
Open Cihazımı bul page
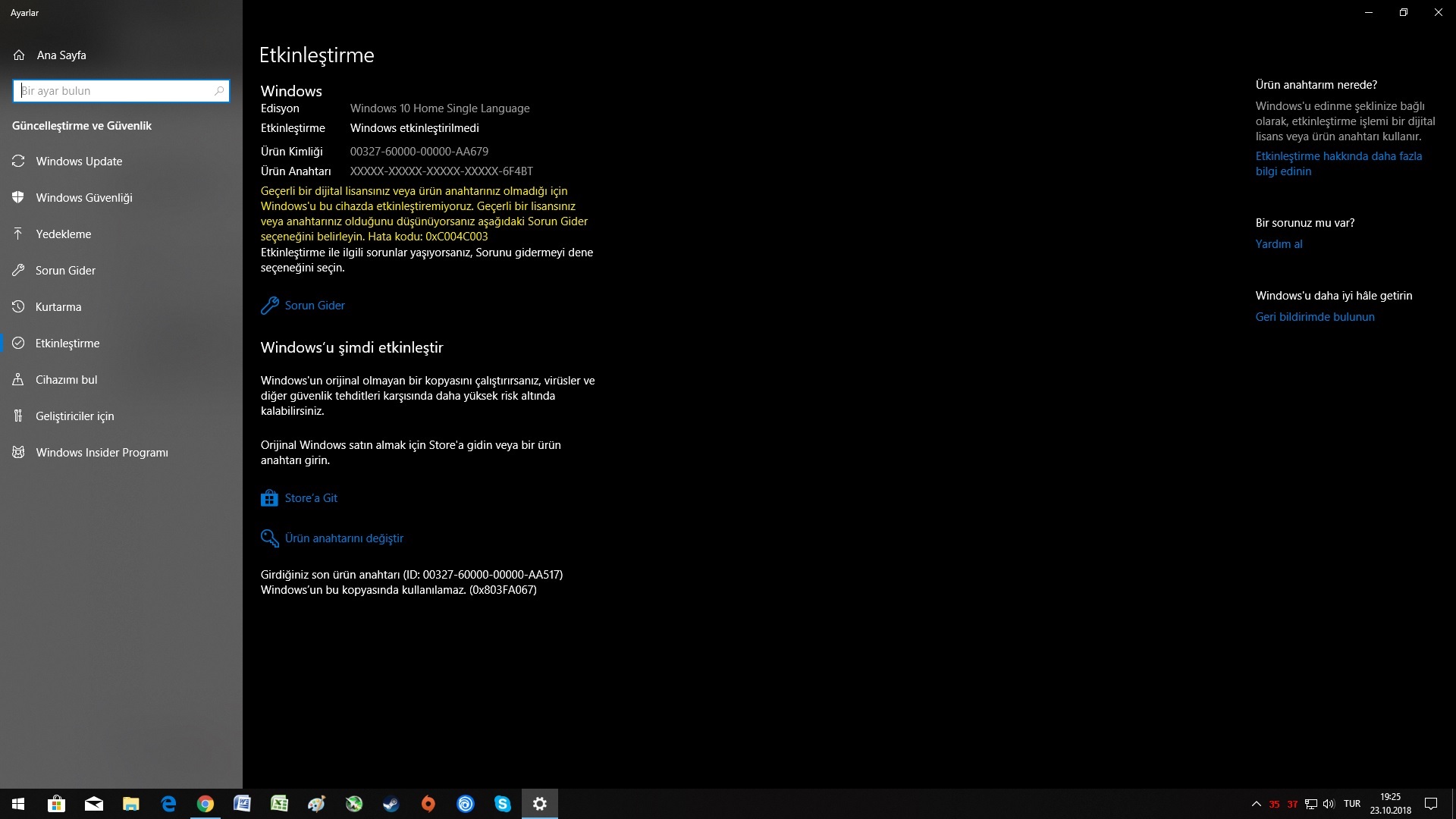tap(66, 380)
